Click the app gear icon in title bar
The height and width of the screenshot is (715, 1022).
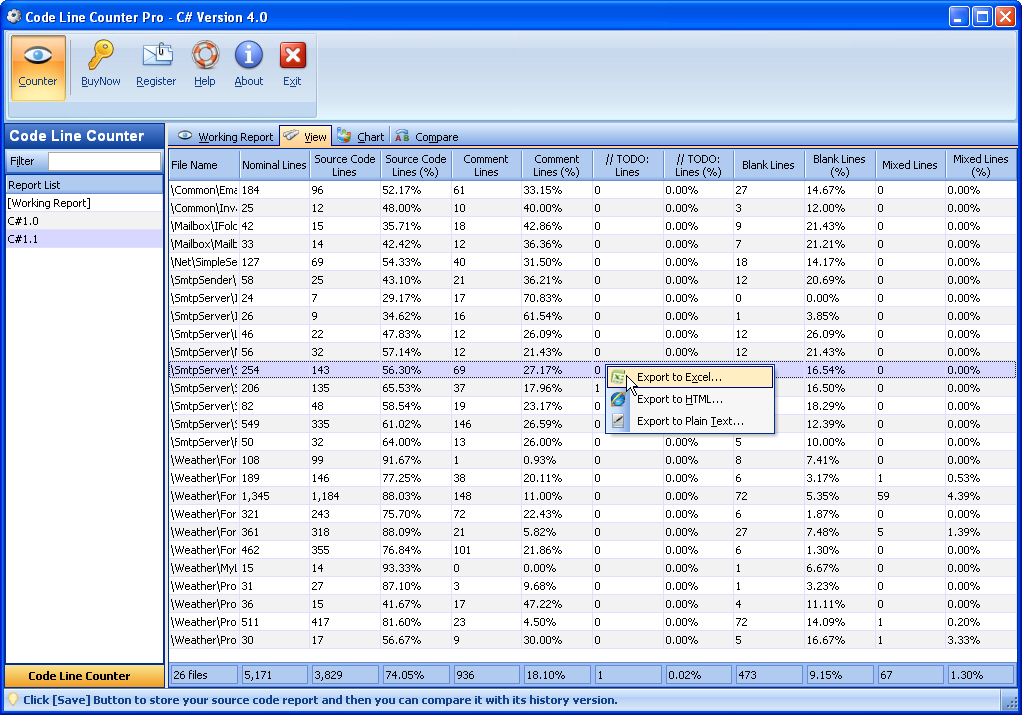[13, 16]
